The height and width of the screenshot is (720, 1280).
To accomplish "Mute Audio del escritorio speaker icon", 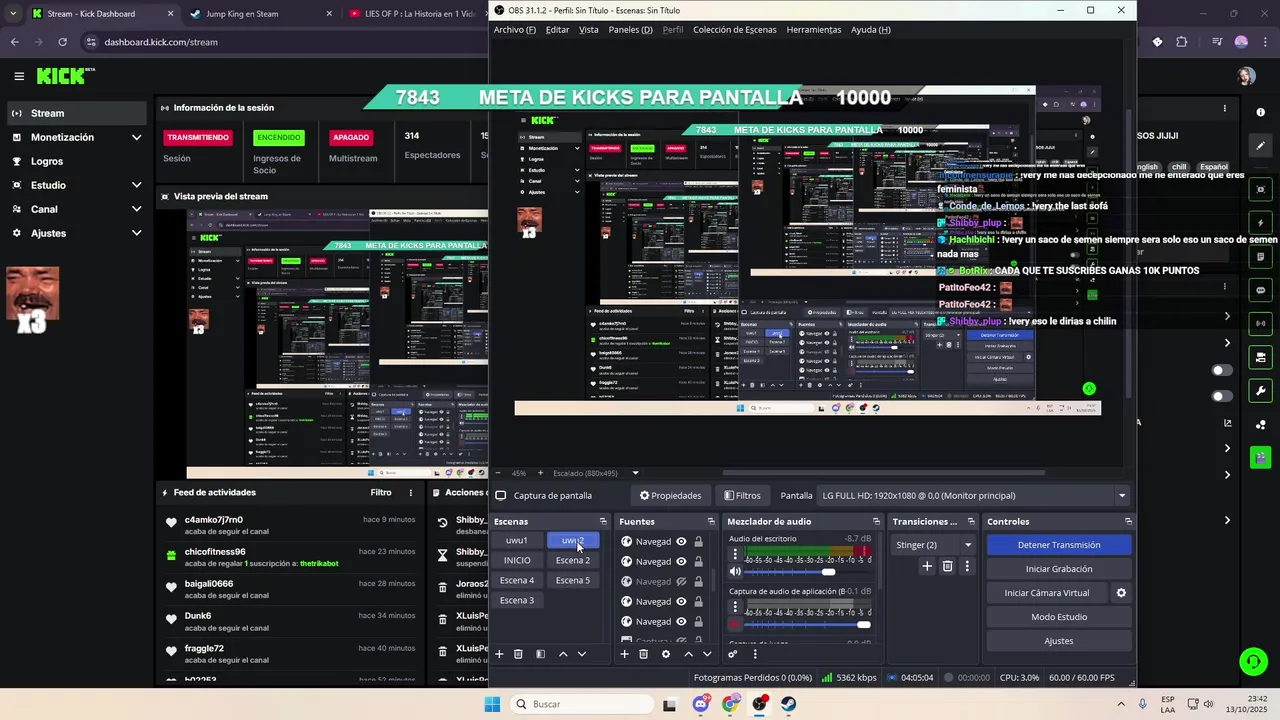I will 735,571.
